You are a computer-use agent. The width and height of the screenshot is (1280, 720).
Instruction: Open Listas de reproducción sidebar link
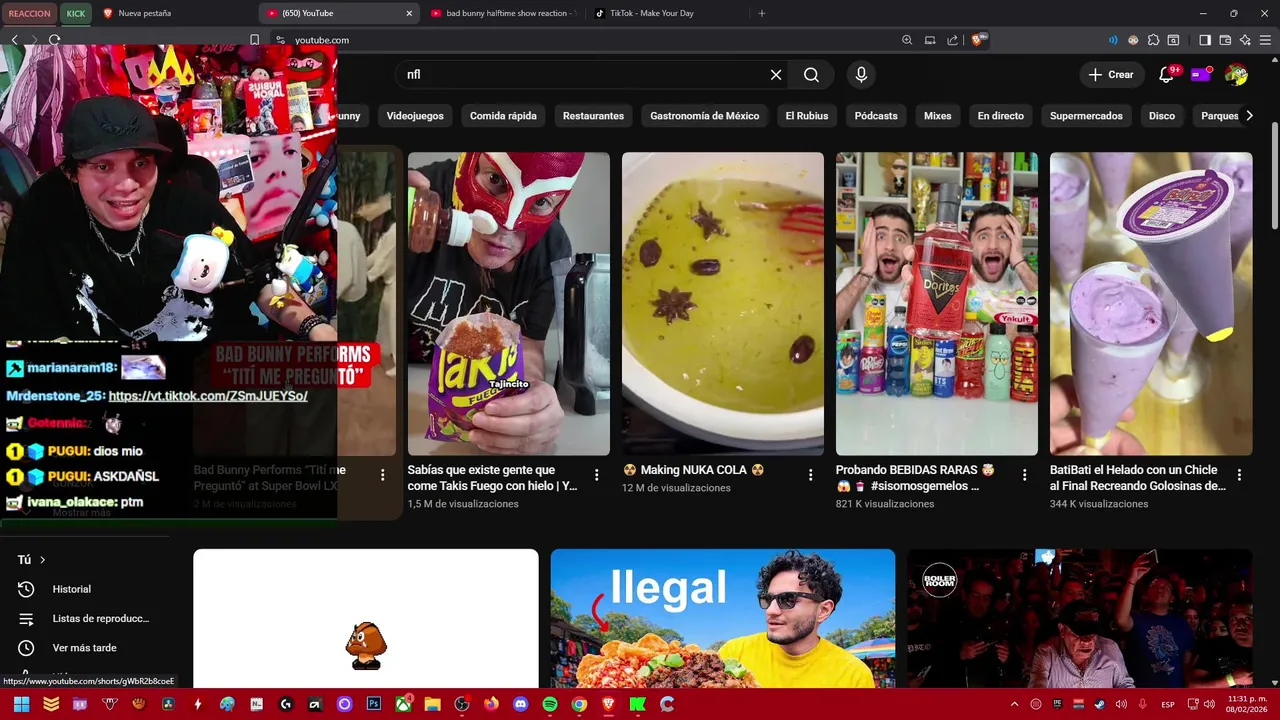[x=100, y=619]
